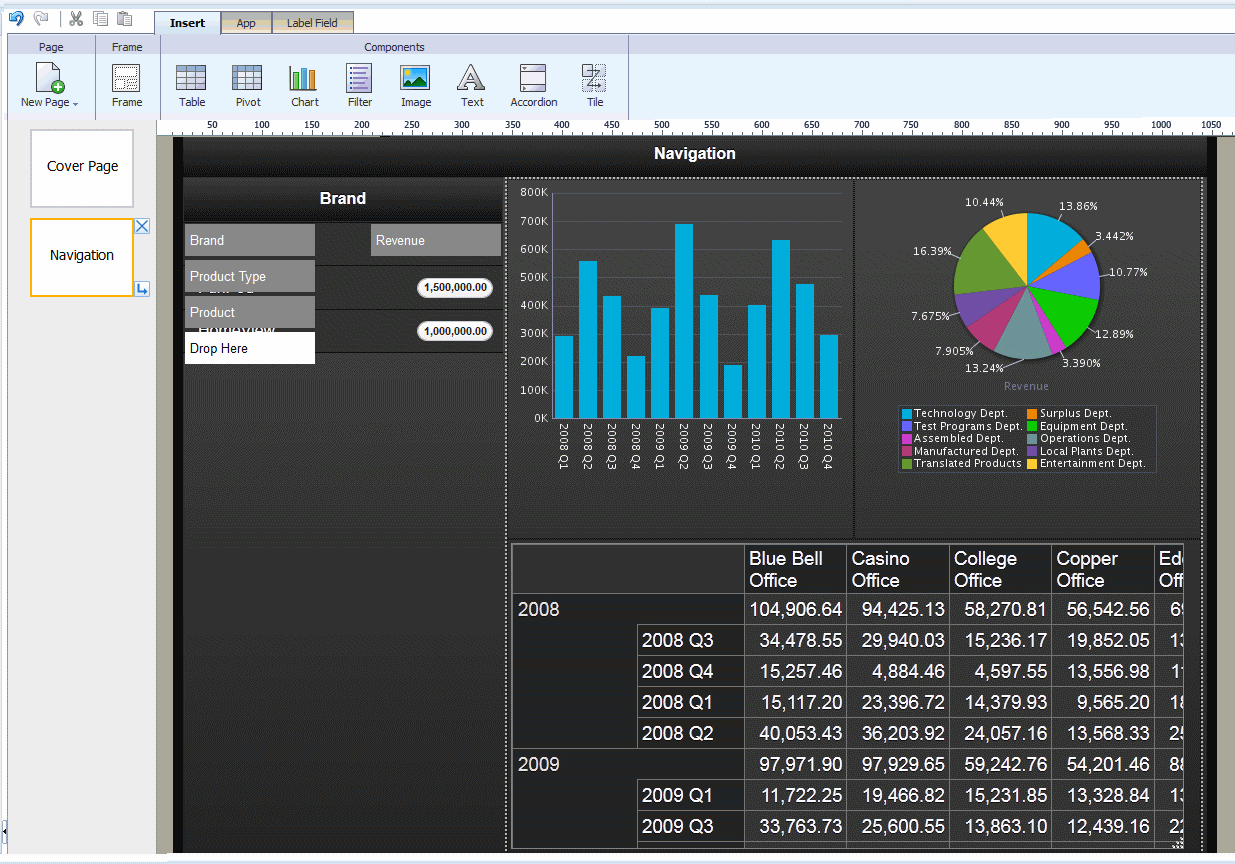Insert an Image component

416,86
